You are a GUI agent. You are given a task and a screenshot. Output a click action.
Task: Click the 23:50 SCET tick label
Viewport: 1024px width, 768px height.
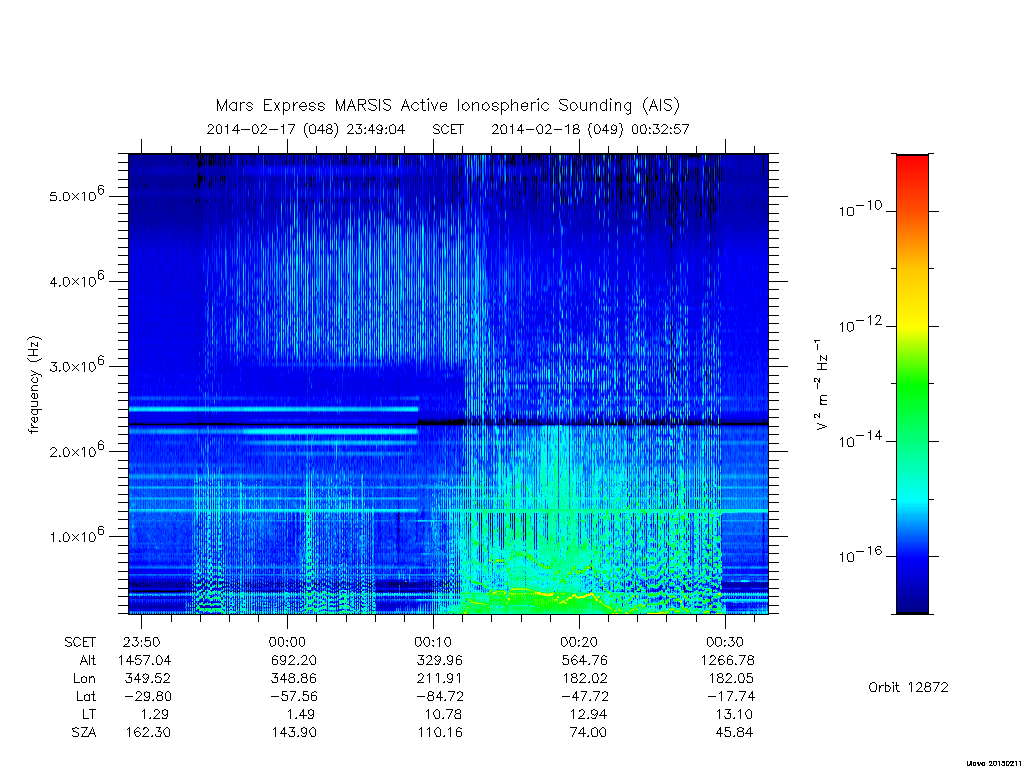(x=141, y=642)
